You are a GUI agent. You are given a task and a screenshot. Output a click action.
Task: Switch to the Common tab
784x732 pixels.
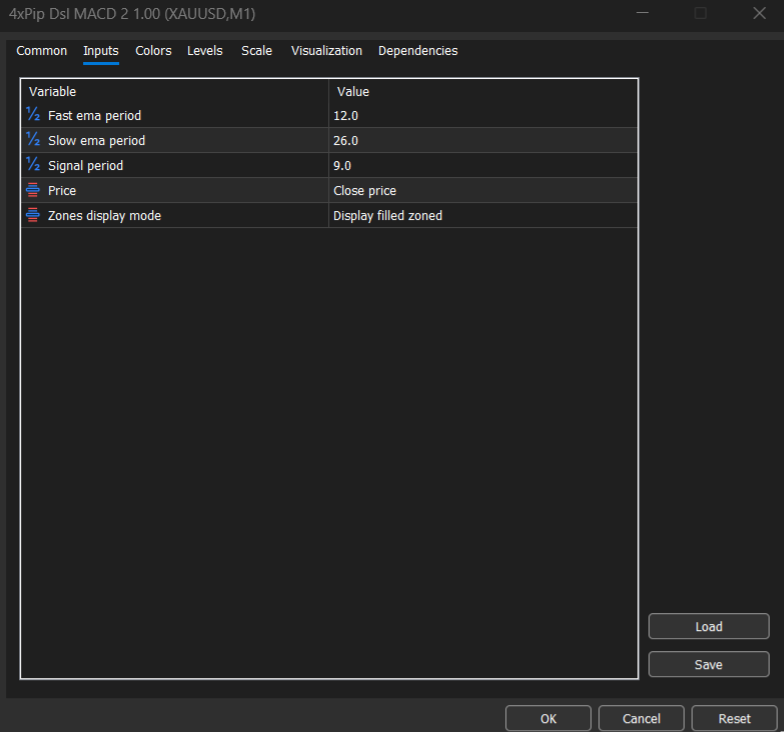[42, 51]
